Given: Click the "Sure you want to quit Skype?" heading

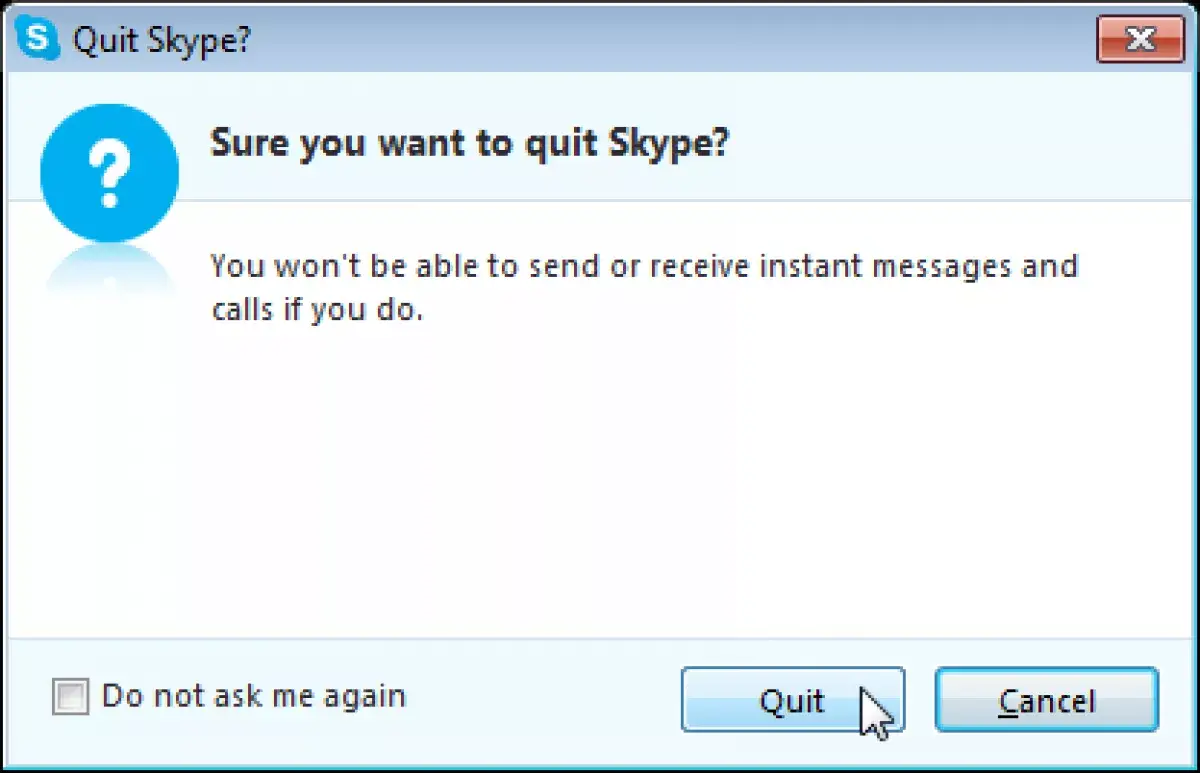Looking at the screenshot, I should (468, 143).
